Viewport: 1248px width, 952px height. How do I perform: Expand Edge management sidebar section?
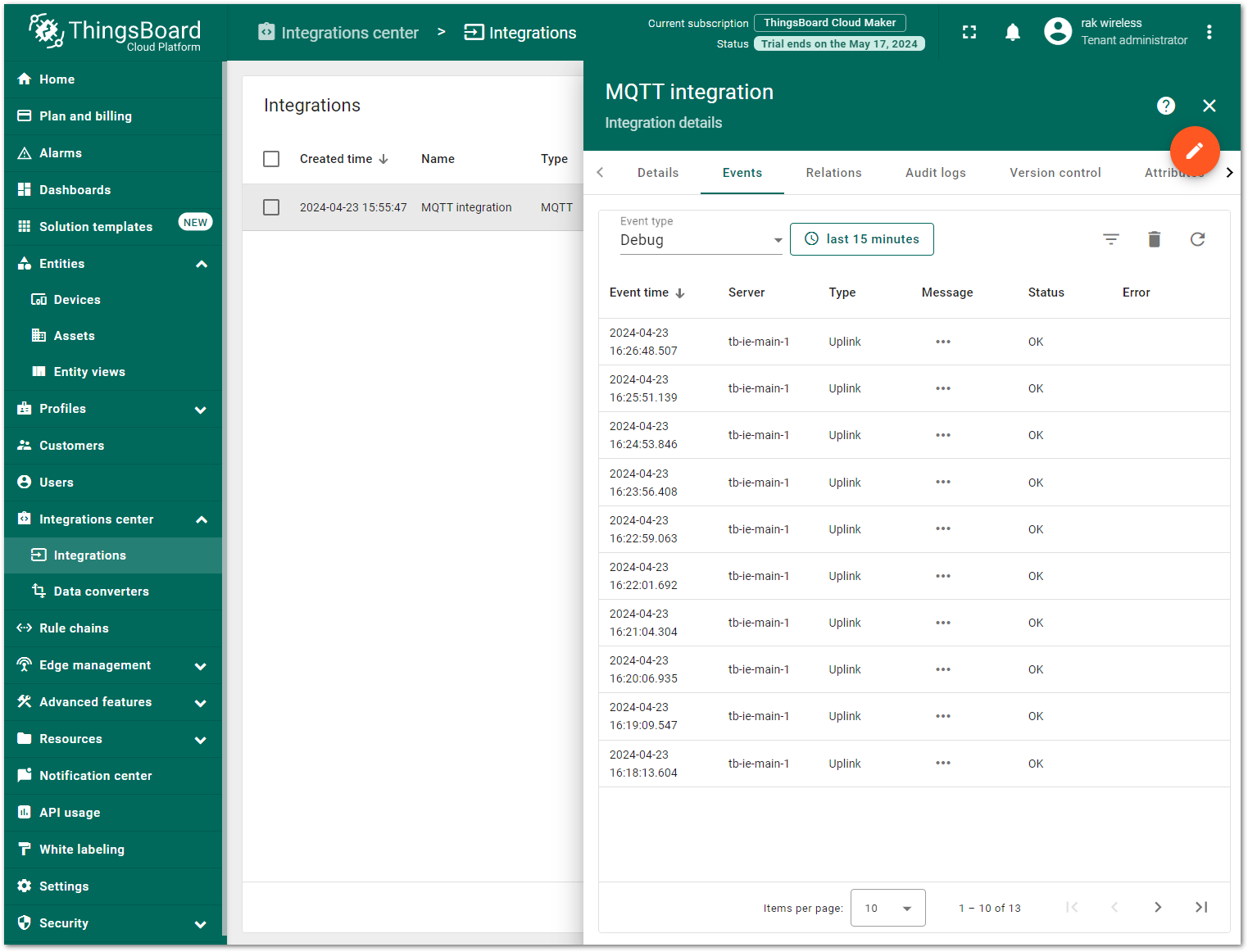(201, 666)
